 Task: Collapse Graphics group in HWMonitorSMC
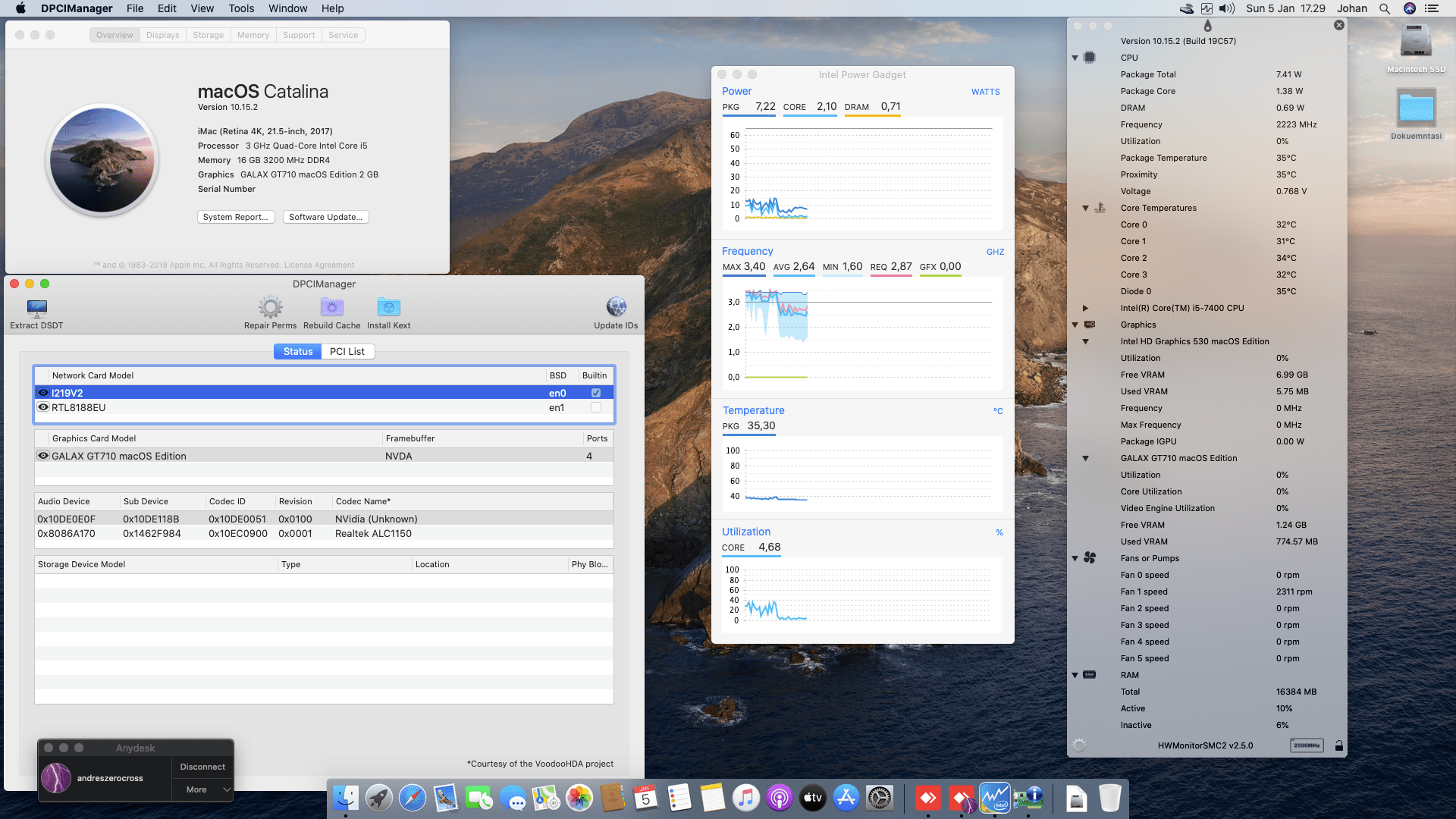pos(1075,325)
